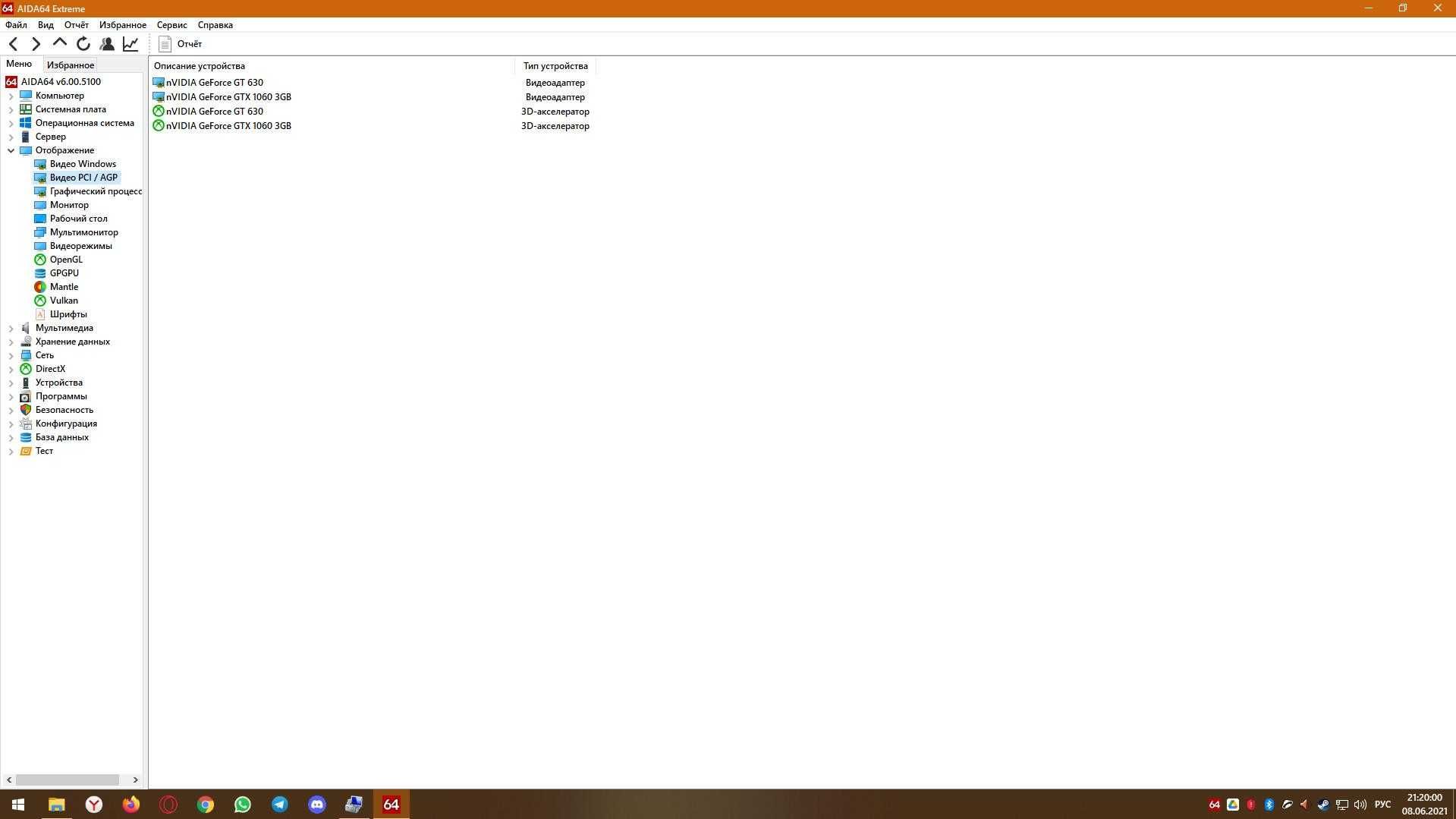
Task: Open Google Chrome from taskbar
Action: pyautogui.click(x=206, y=805)
